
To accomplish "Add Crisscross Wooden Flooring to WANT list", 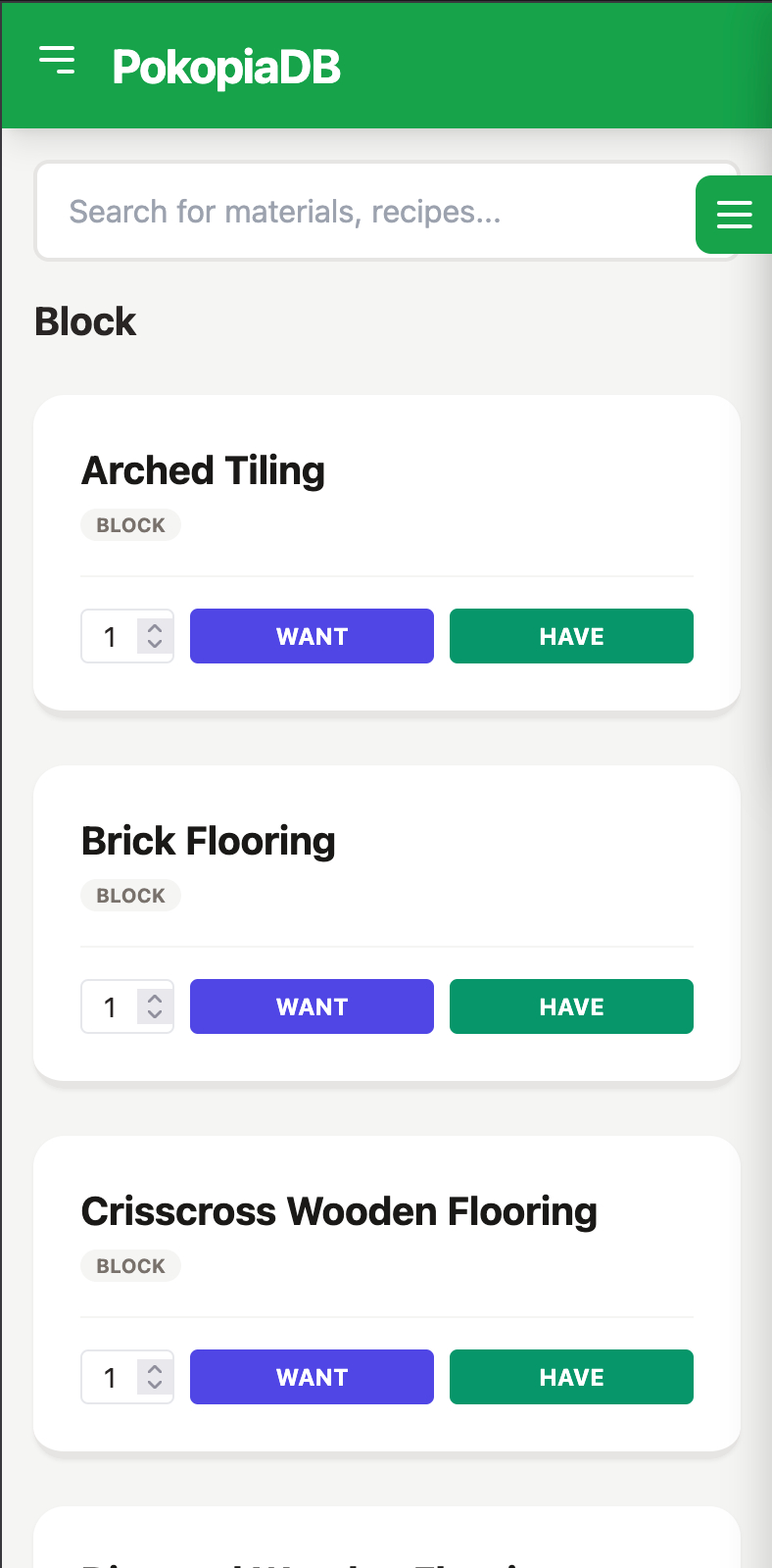I will point(312,1377).
